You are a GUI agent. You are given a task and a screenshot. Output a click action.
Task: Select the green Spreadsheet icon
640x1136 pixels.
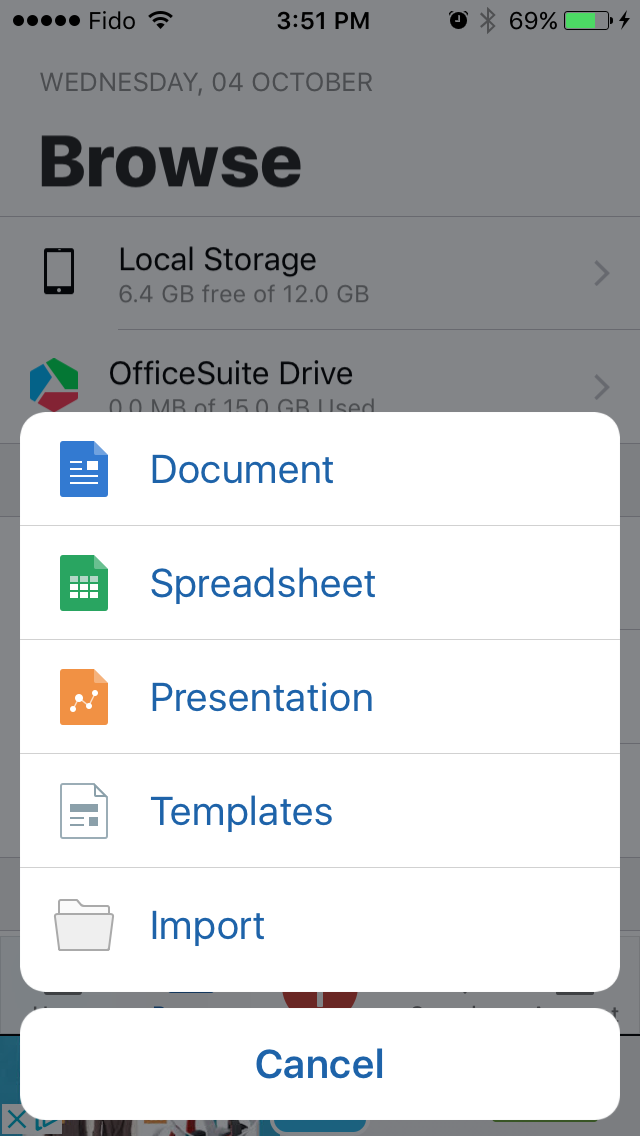[83, 583]
